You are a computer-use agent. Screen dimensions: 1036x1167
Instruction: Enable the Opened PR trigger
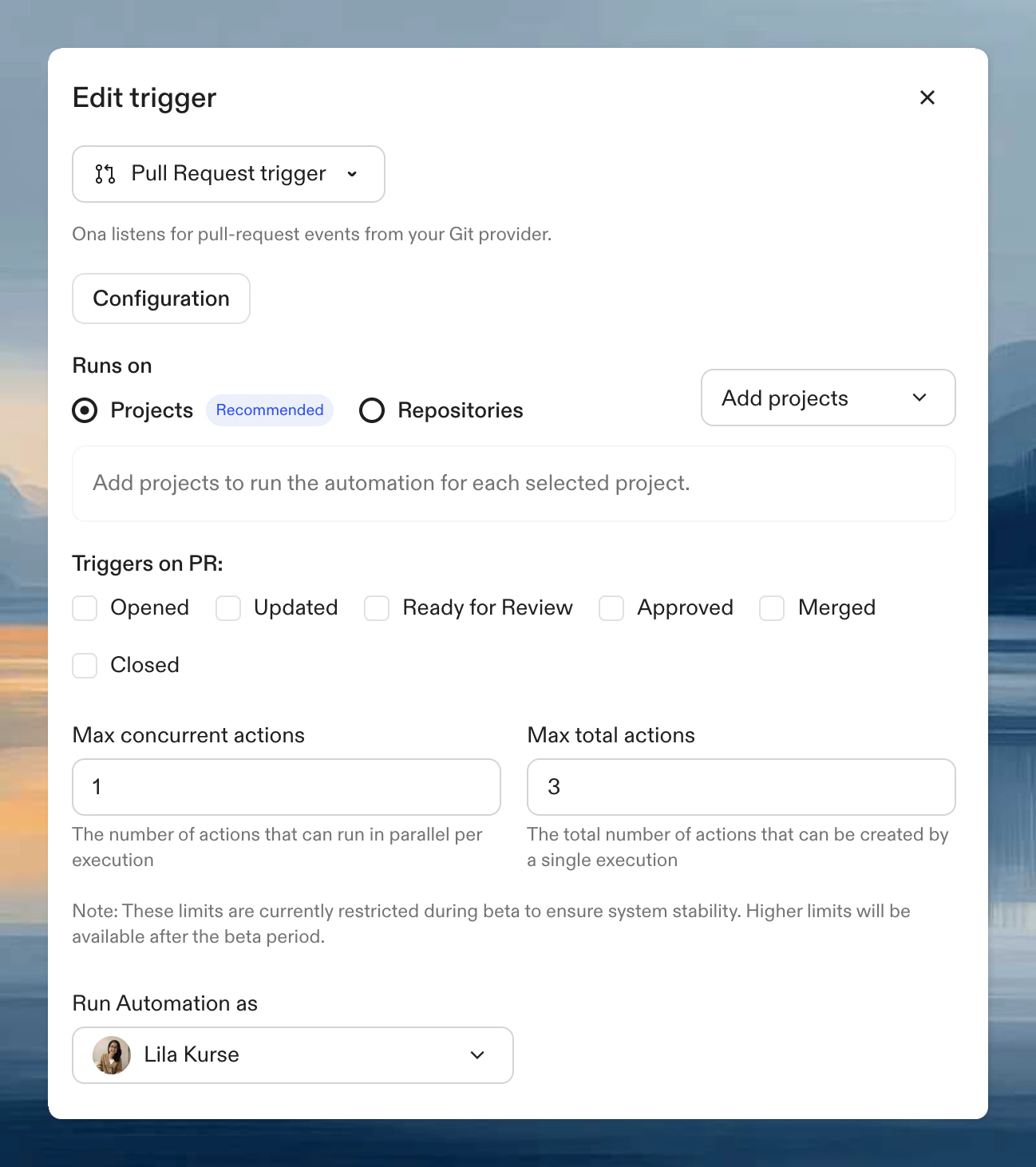[x=84, y=607]
